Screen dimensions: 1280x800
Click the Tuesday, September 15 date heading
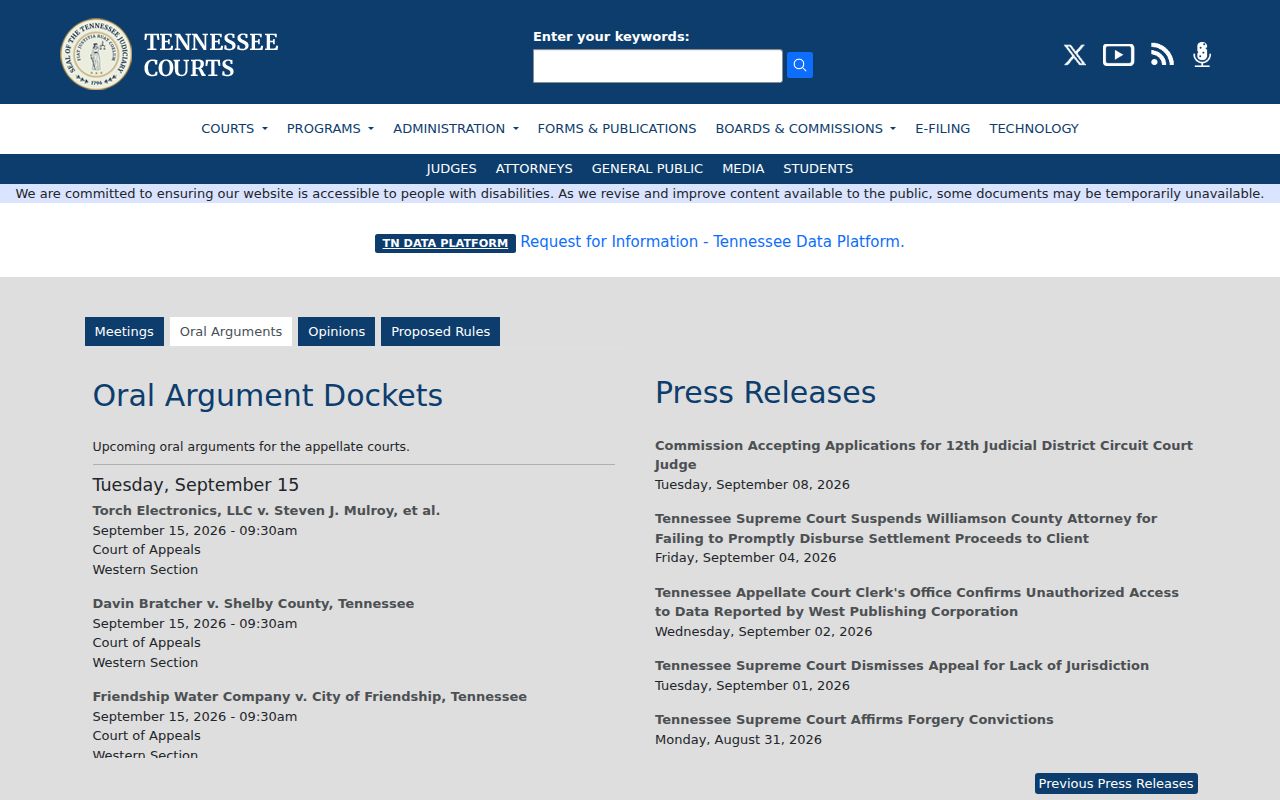point(196,485)
